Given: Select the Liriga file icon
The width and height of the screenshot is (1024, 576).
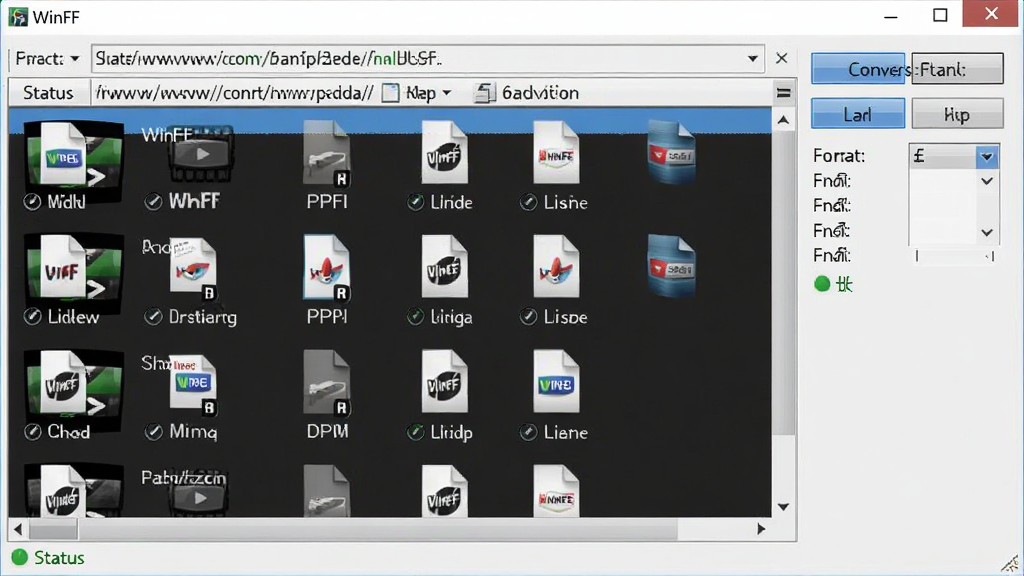Looking at the screenshot, I should tap(444, 266).
